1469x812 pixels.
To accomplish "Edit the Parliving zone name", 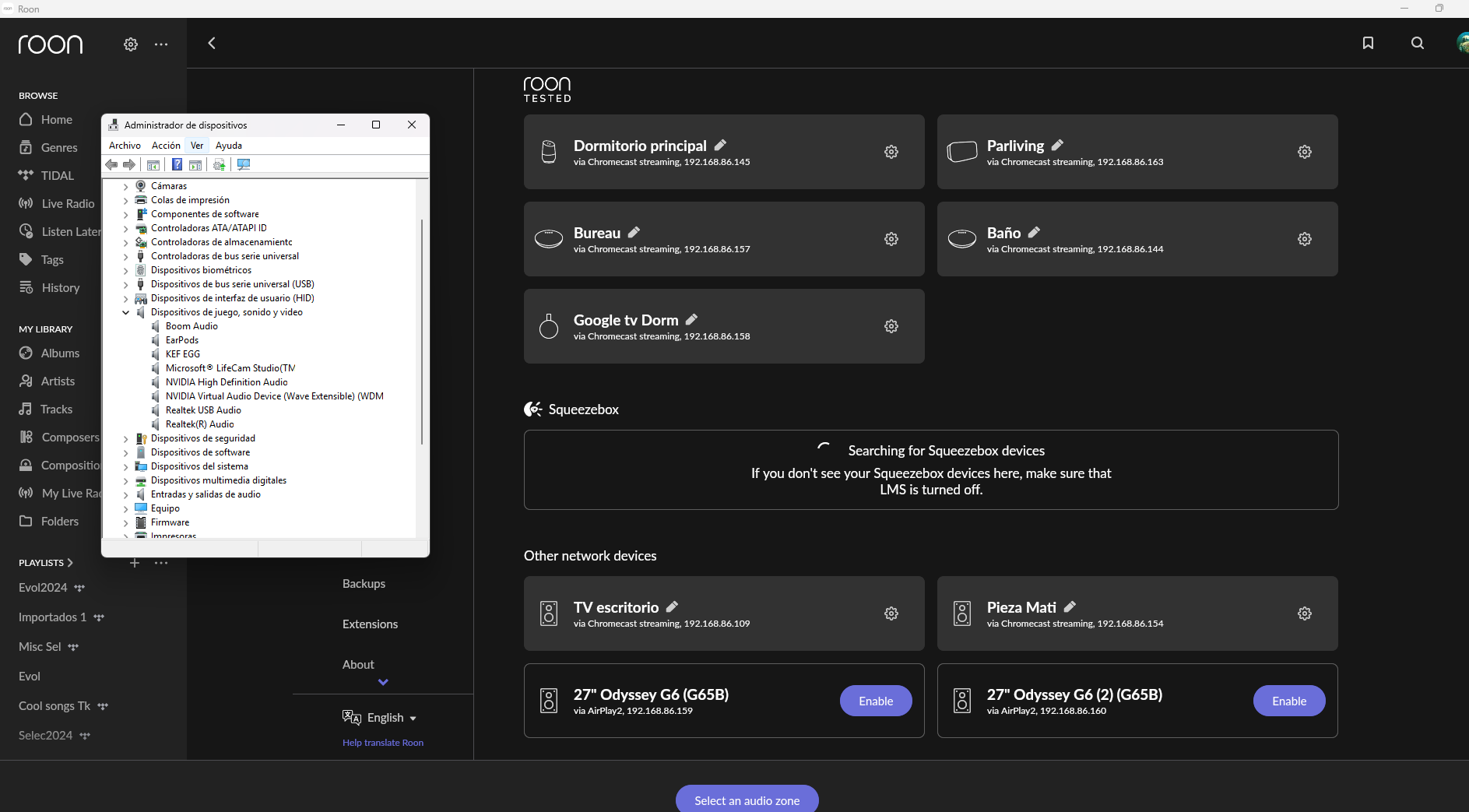I will pyautogui.click(x=1057, y=145).
